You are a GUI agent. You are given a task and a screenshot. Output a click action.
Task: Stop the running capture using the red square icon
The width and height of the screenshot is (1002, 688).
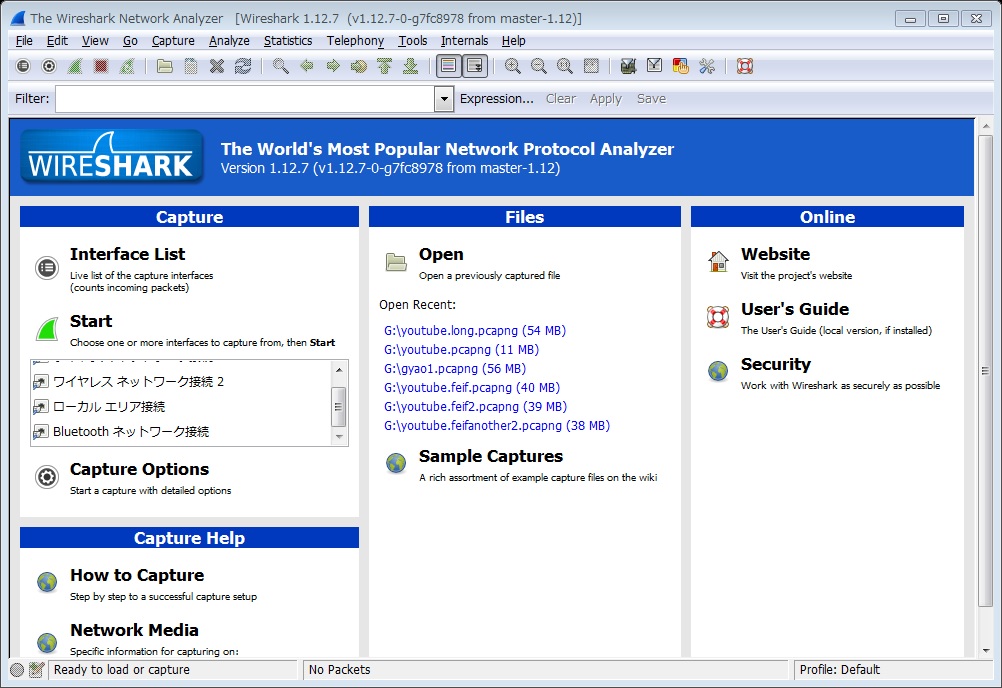point(101,66)
